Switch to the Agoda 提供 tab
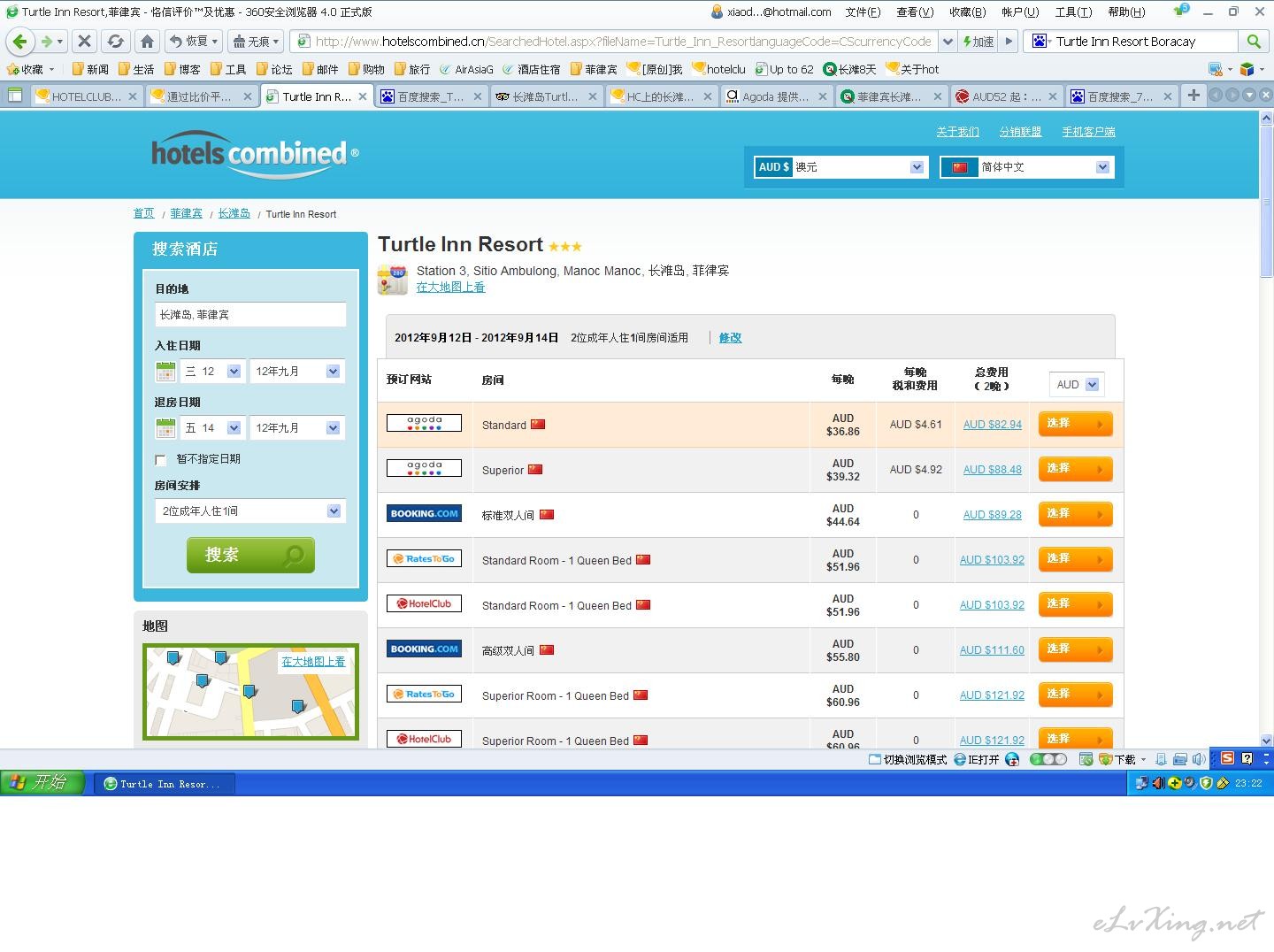1274x952 pixels. point(776,96)
